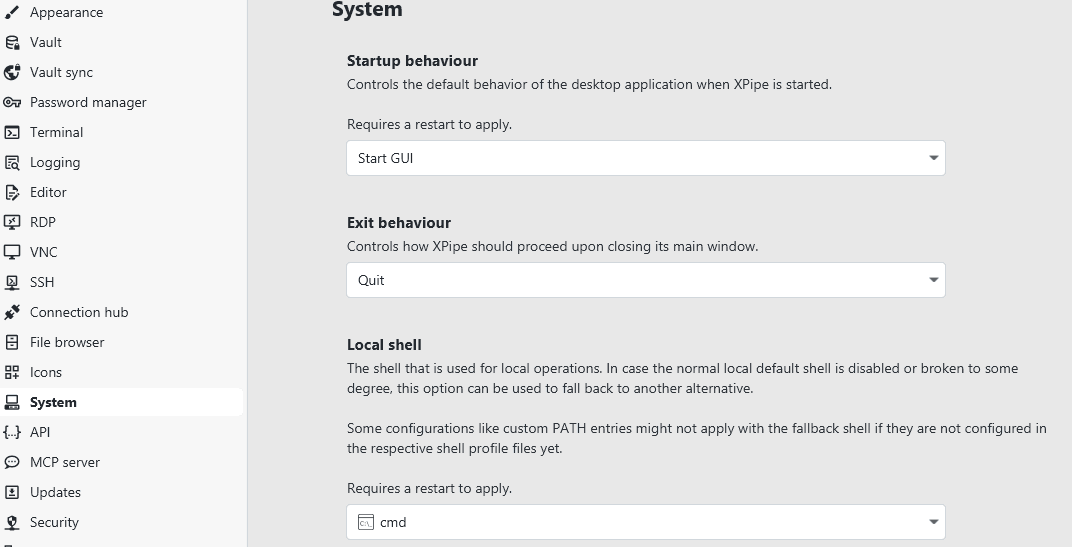The width and height of the screenshot is (1072, 547).
Task: Go to the Editor settings section
Action: (48, 193)
